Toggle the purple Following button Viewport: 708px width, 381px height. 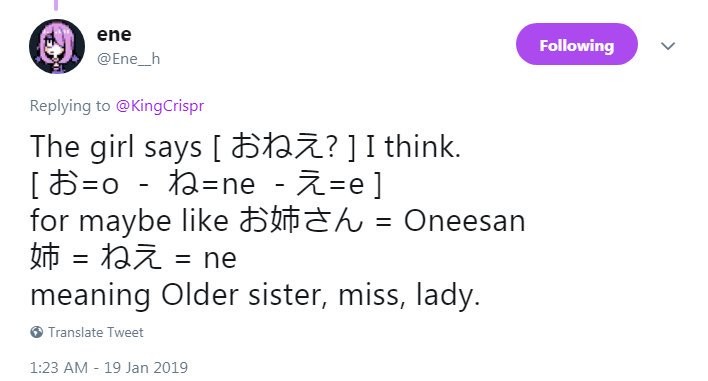click(x=577, y=44)
